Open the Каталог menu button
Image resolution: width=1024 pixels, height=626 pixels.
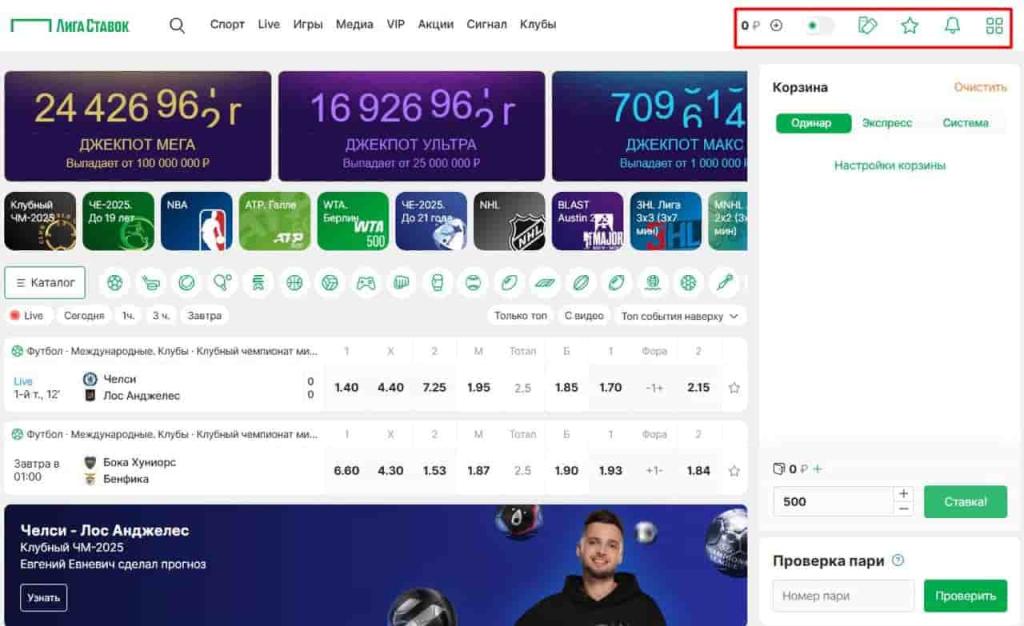tap(45, 283)
